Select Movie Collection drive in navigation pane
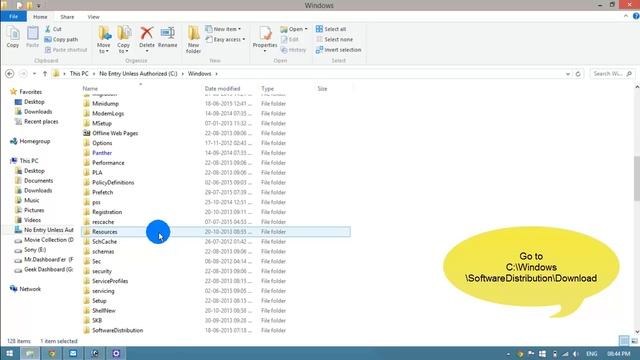 [x=49, y=240]
